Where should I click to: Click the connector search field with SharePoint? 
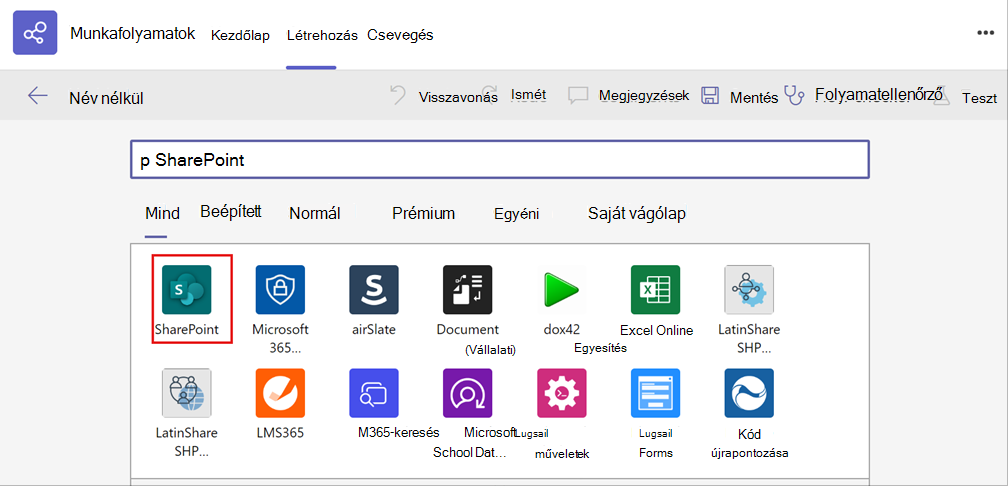coord(500,159)
